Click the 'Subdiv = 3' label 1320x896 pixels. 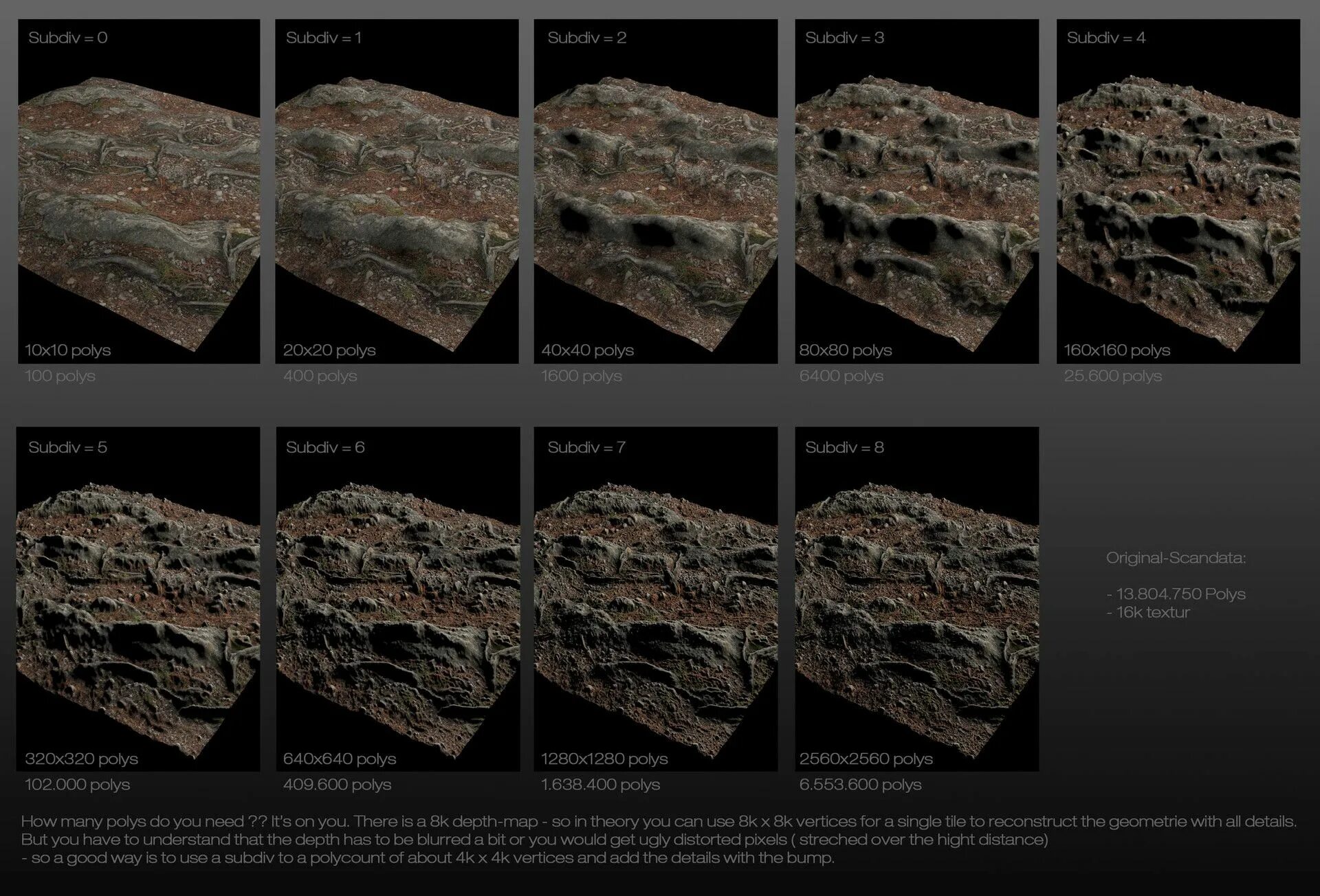coord(845,38)
